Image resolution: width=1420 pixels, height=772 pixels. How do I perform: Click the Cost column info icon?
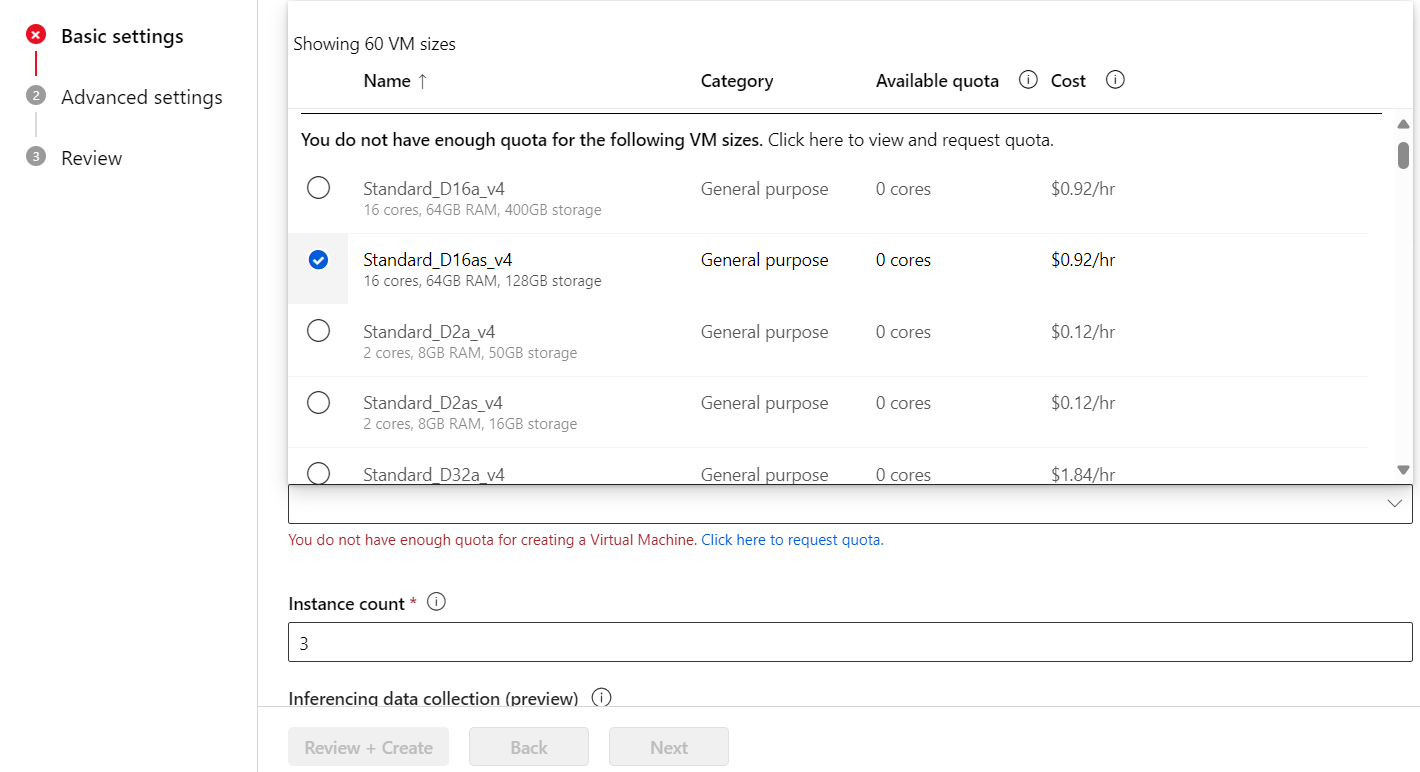tap(1115, 80)
